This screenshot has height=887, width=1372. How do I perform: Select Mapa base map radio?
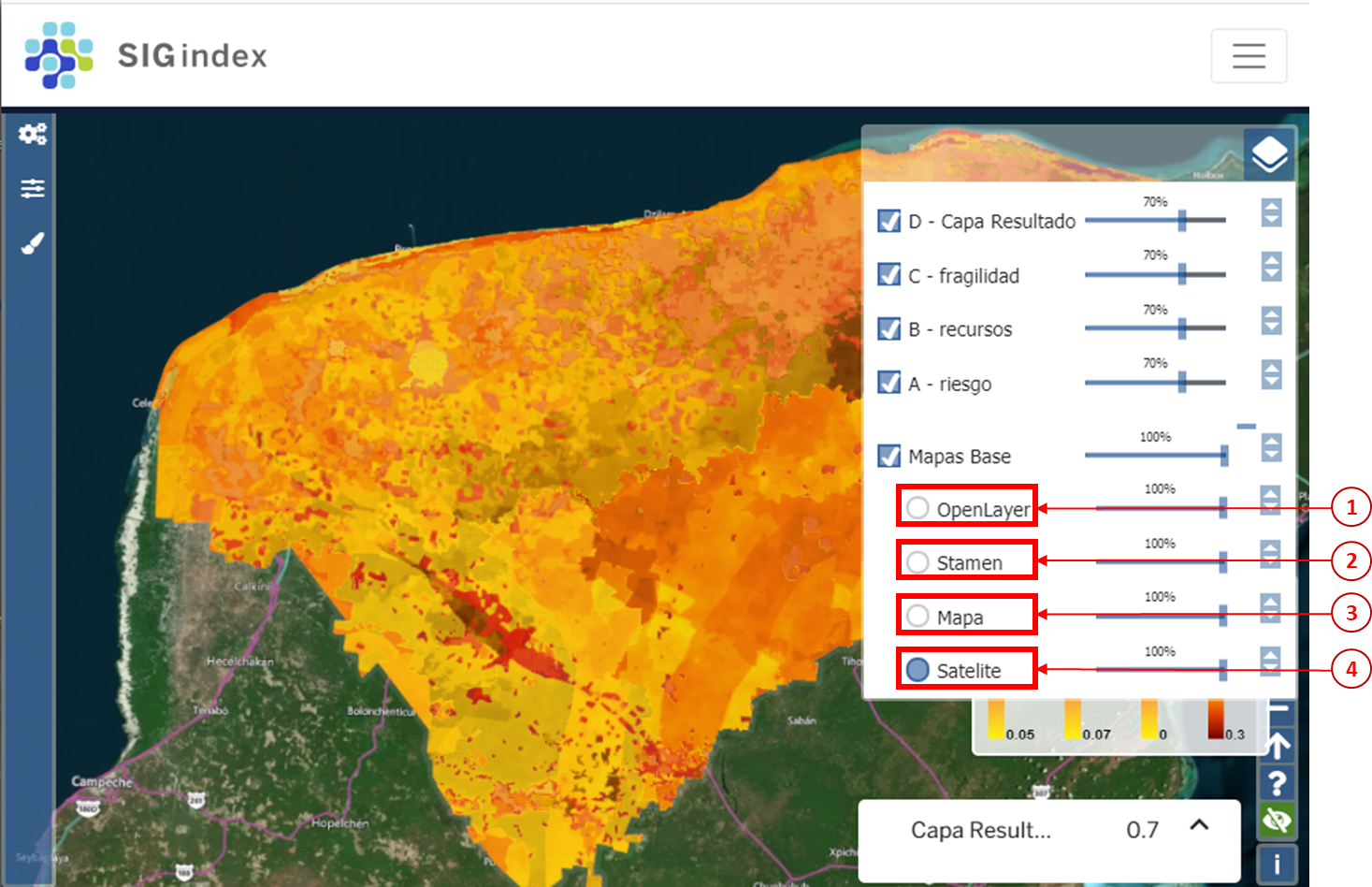[918, 616]
